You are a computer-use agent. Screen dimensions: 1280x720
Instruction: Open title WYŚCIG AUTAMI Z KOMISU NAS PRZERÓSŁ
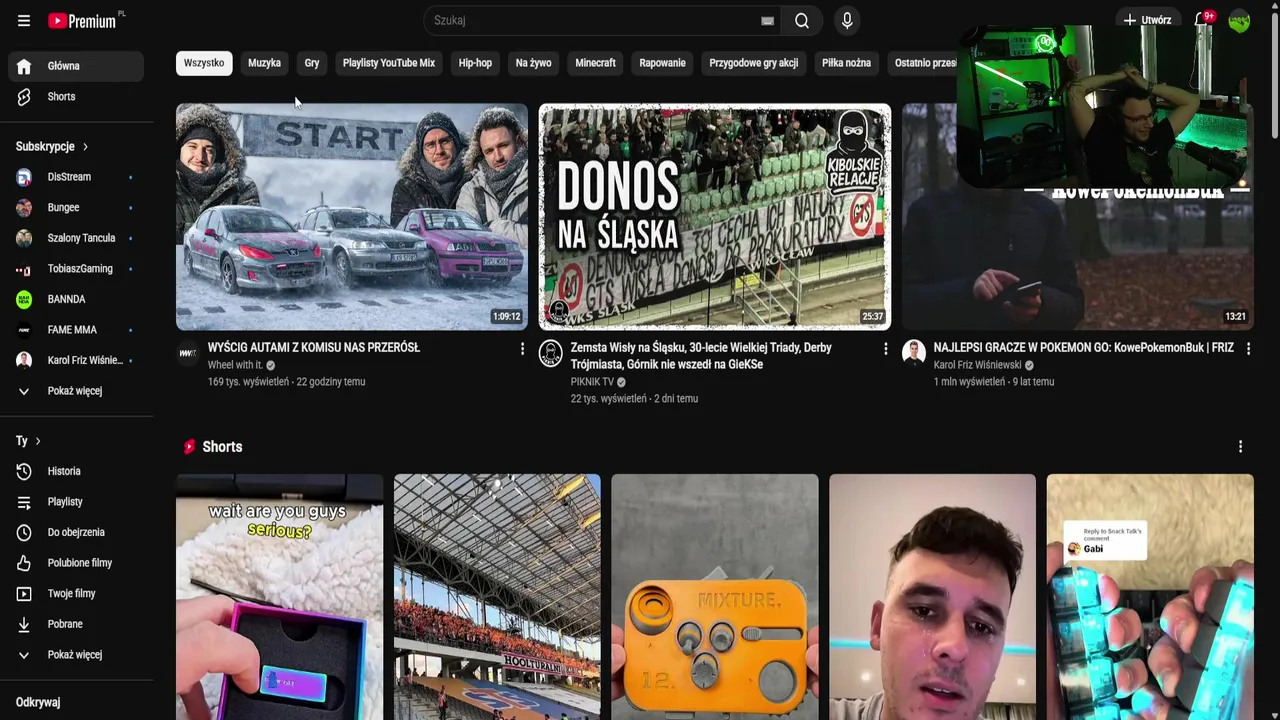[x=314, y=348]
